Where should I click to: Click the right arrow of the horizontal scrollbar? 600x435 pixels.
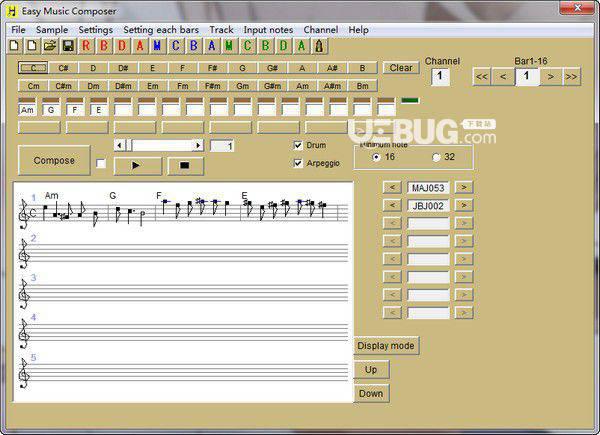click(x=198, y=145)
